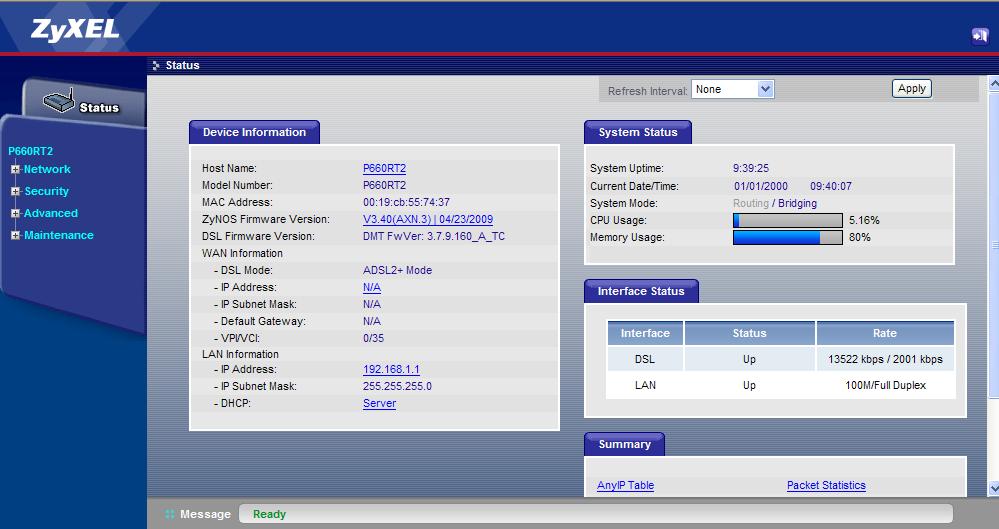The height and width of the screenshot is (529, 999).
Task: Open the Refresh Interval dropdown
Action: pyautogui.click(x=733, y=89)
